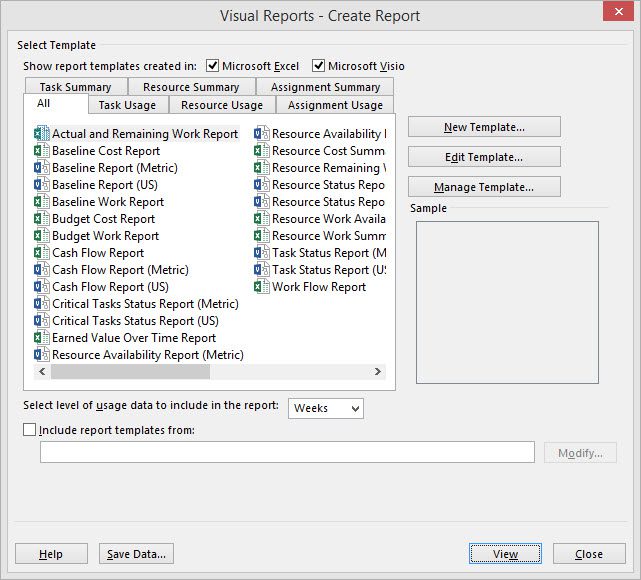Open the Assignment Summary tab
Screen dimensions: 641x580
[325, 87]
